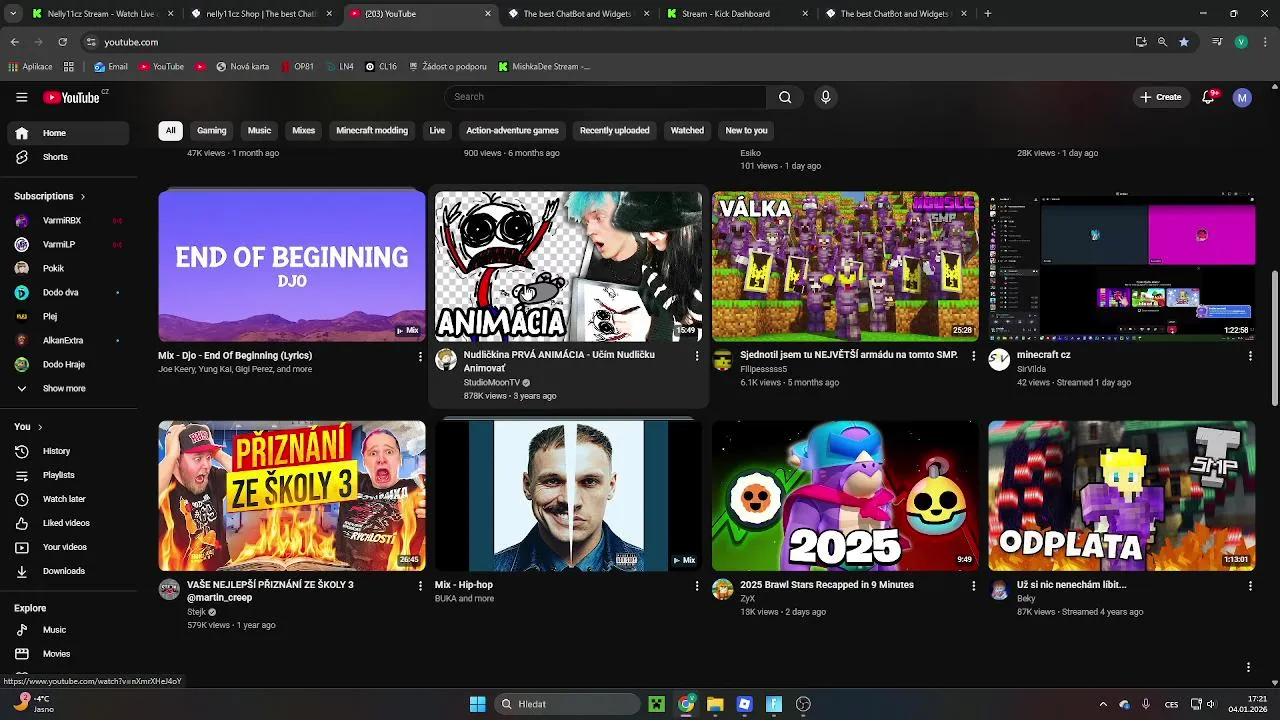
Task: Bookmark this page star icon
Action: coord(1184,42)
